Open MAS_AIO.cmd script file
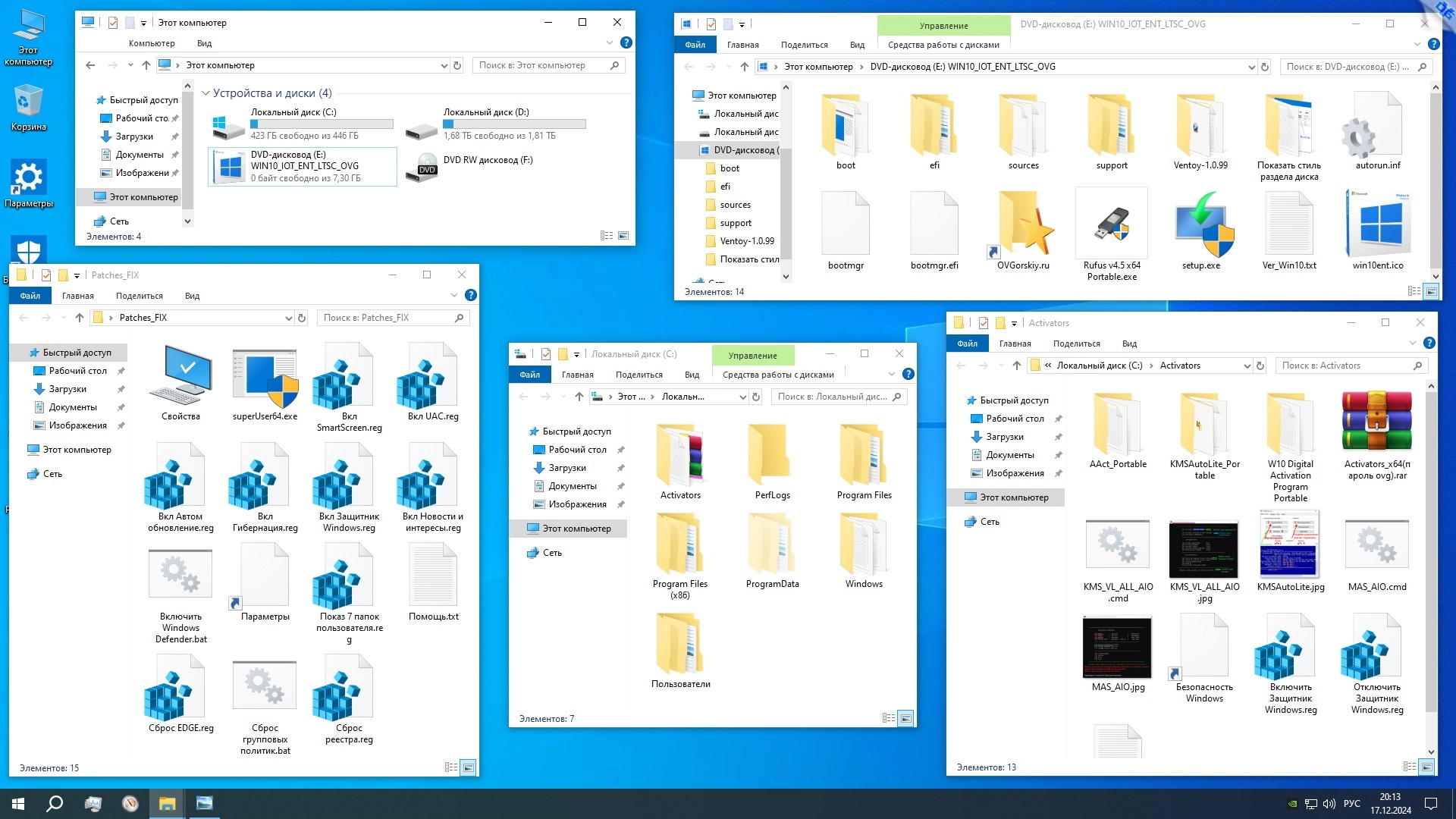The width and height of the screenshot is (1456, 819). click(x=1376, y=546)
